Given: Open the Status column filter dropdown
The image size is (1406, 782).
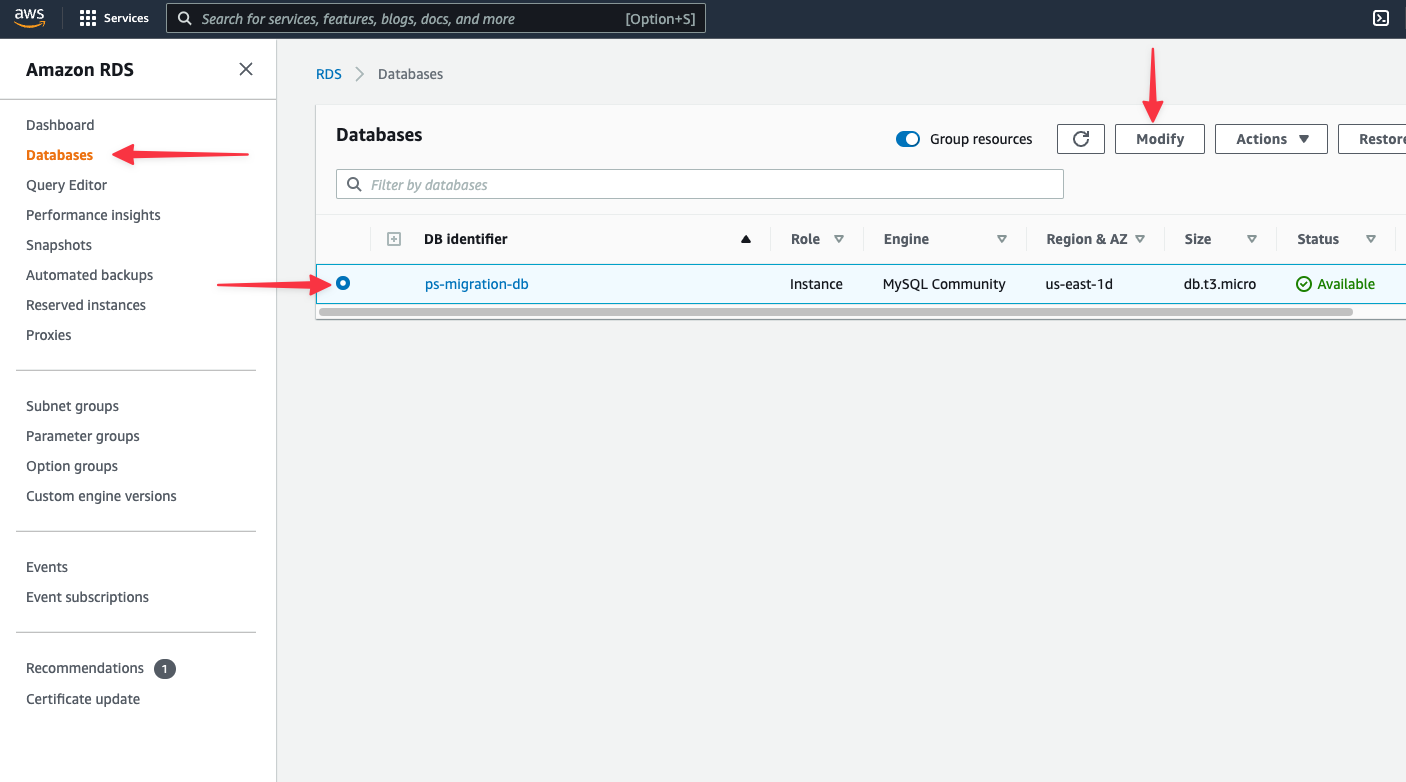Looking at the screenshot, I should 1370,239.
